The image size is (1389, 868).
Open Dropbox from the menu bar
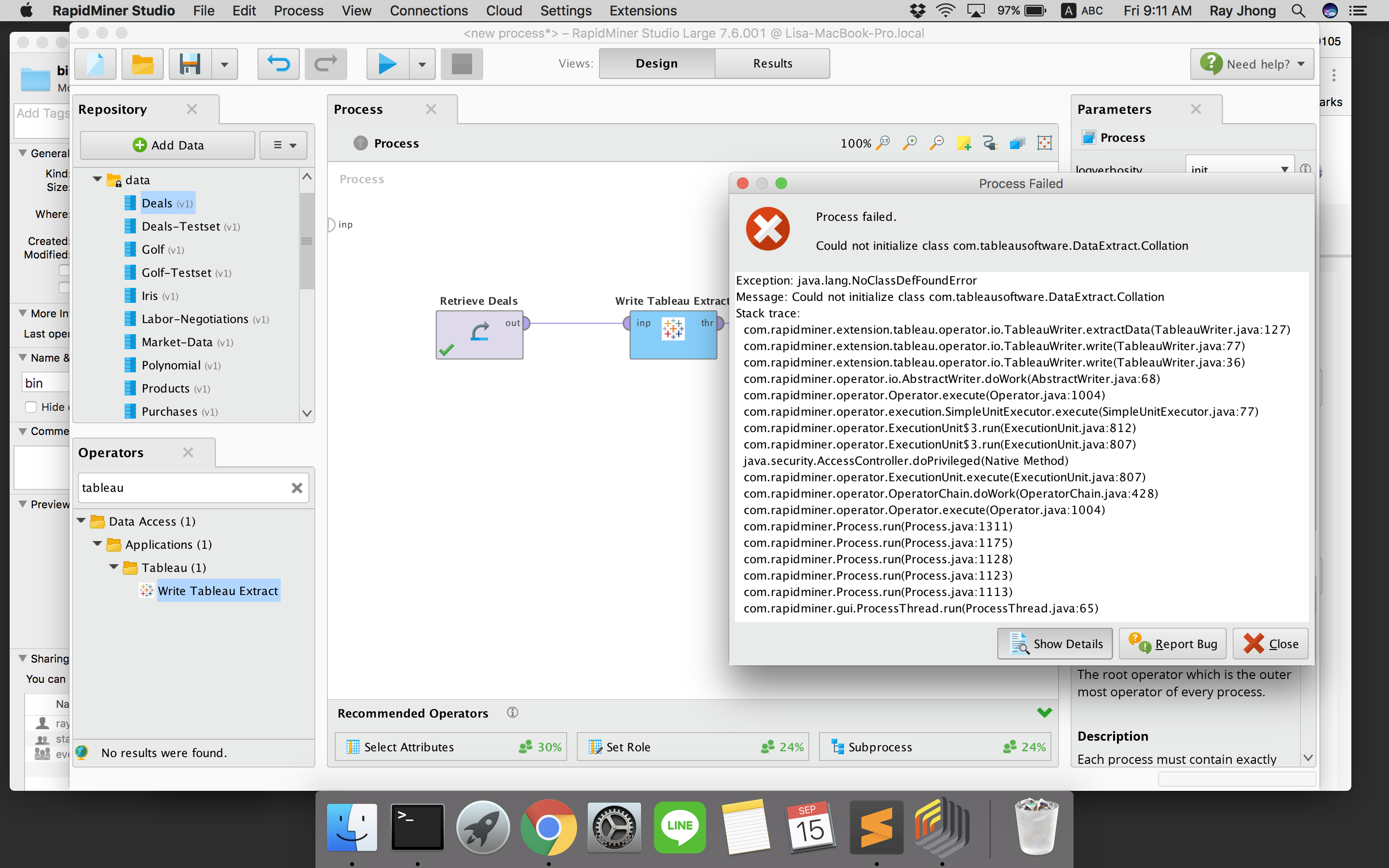pos(917,10)
